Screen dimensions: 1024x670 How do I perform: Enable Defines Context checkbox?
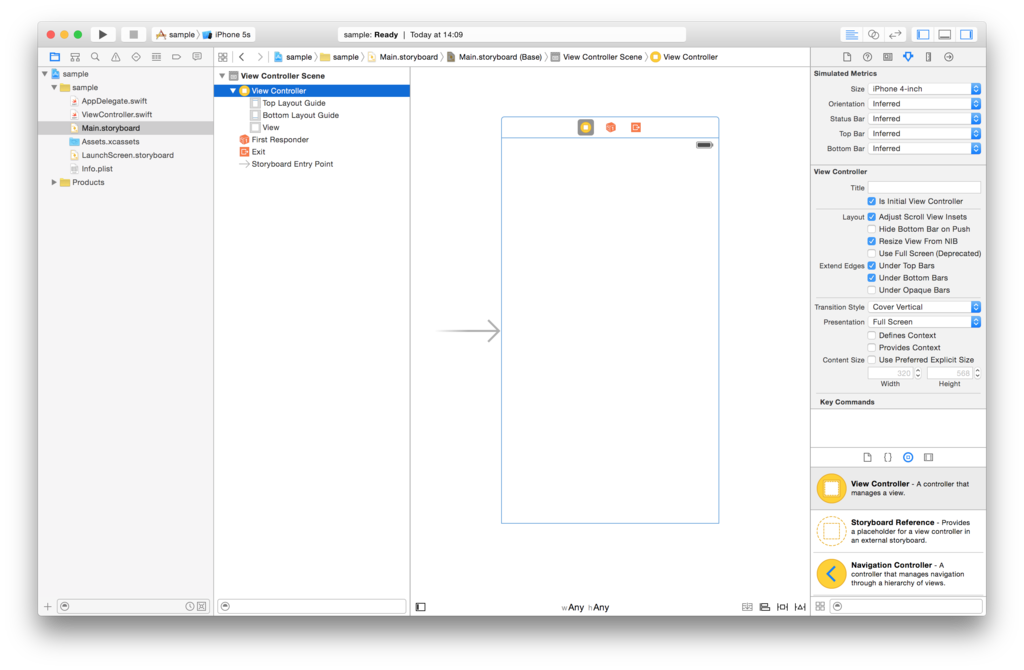pyautogui.click(x=871, y=336)
